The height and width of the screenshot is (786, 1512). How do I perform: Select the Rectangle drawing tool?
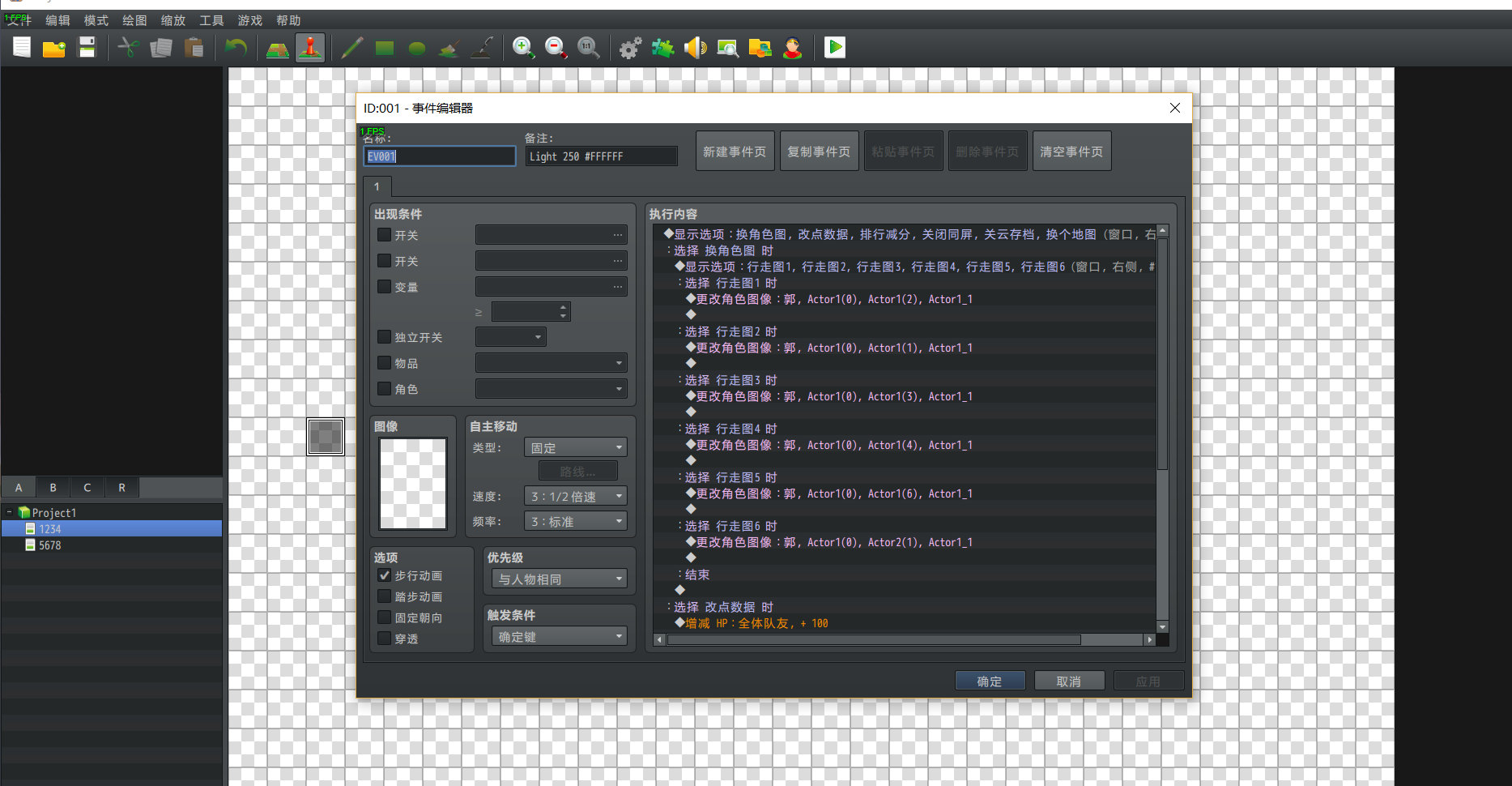(x=385, y=48)
